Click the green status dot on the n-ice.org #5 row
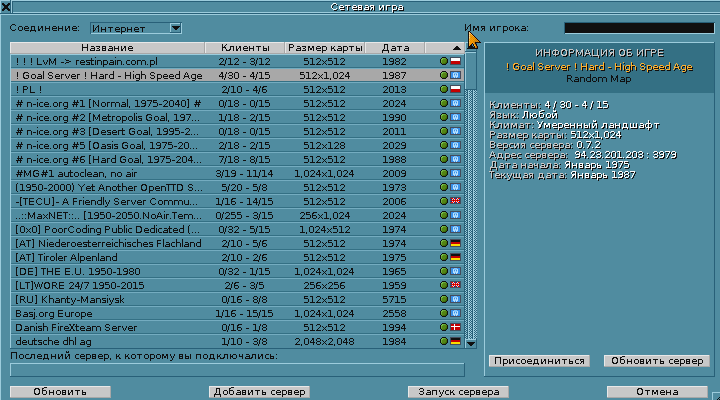Screen dimensions: 720x400 444,145
